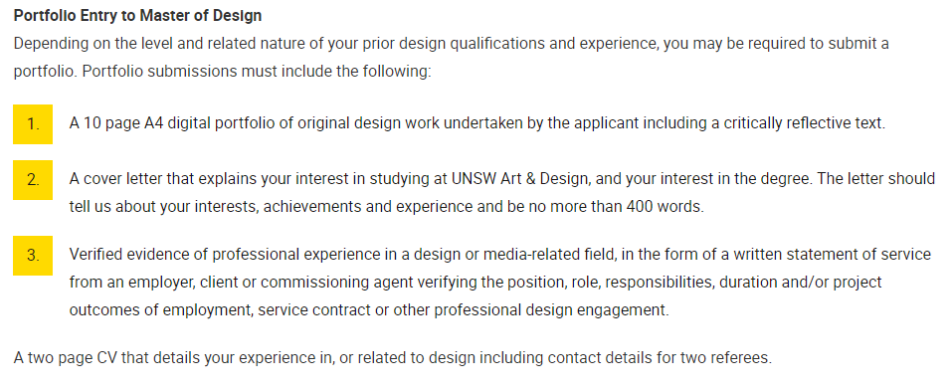Click the yellow number 3 badge

click(33, 256)
